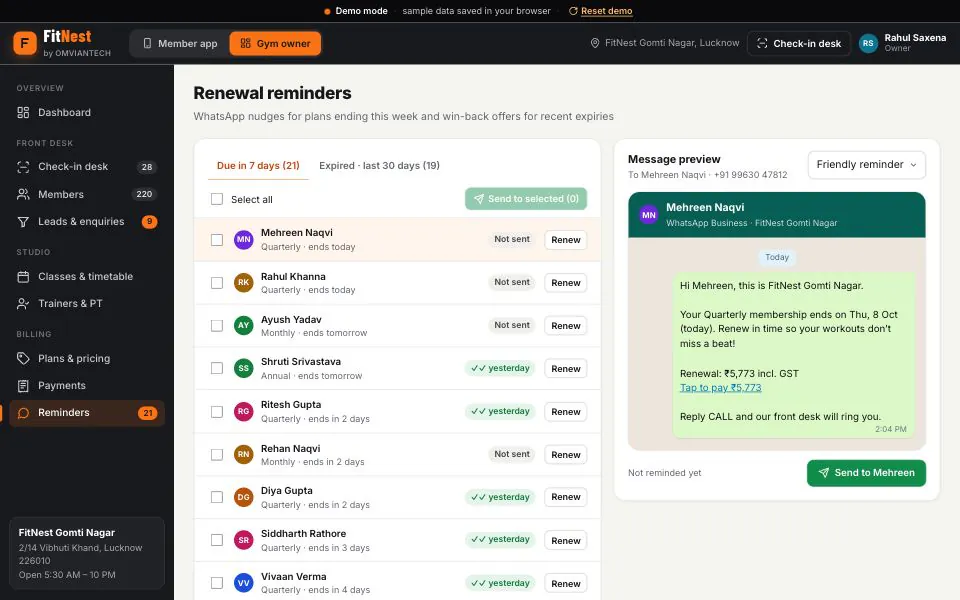This screenshot has width=960, height=600.
Task: Switch to Expired last 30 days tab
Action: [x=379, y=166]
